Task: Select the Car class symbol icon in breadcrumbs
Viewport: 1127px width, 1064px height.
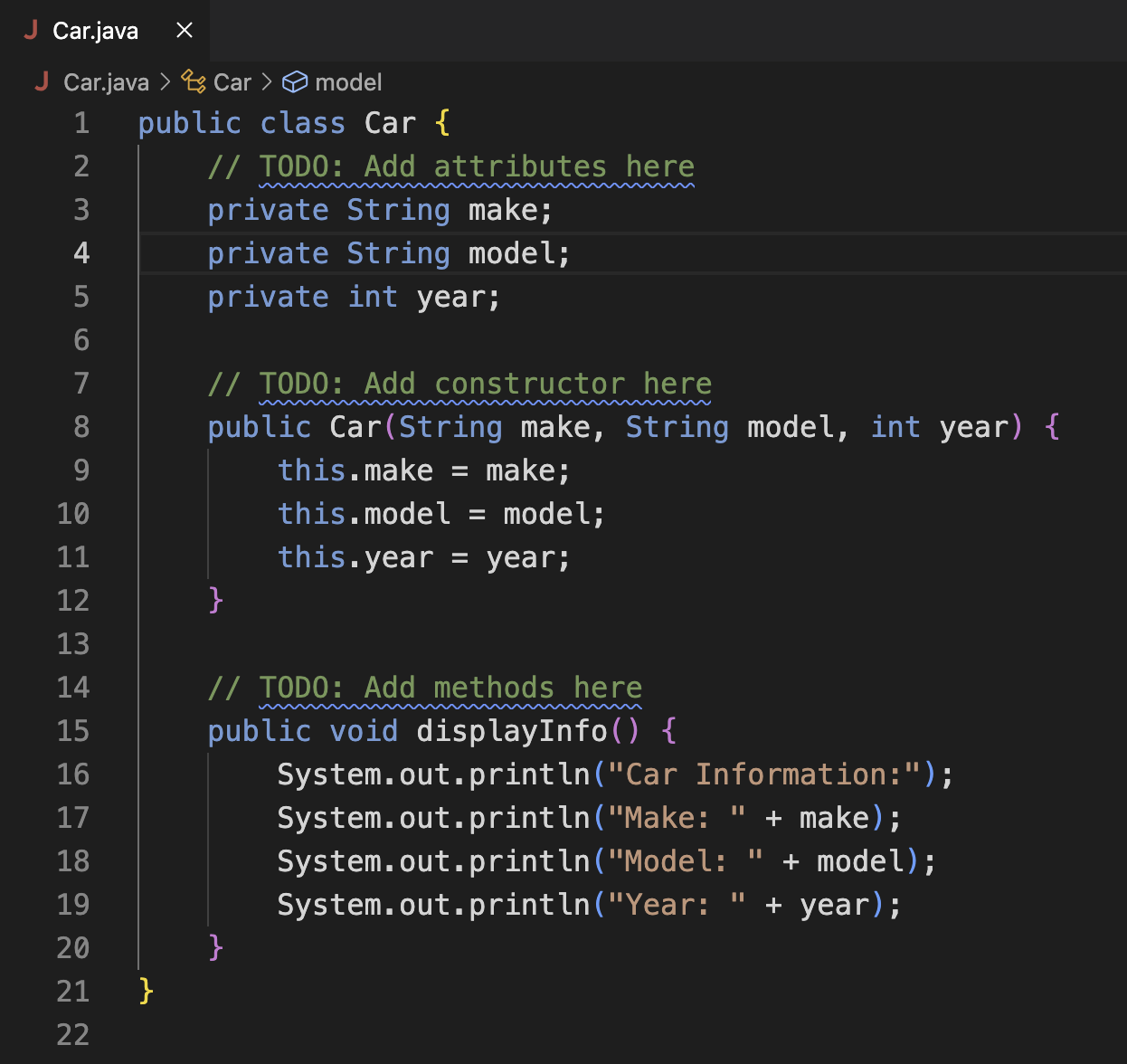Action: click(192, 81)
